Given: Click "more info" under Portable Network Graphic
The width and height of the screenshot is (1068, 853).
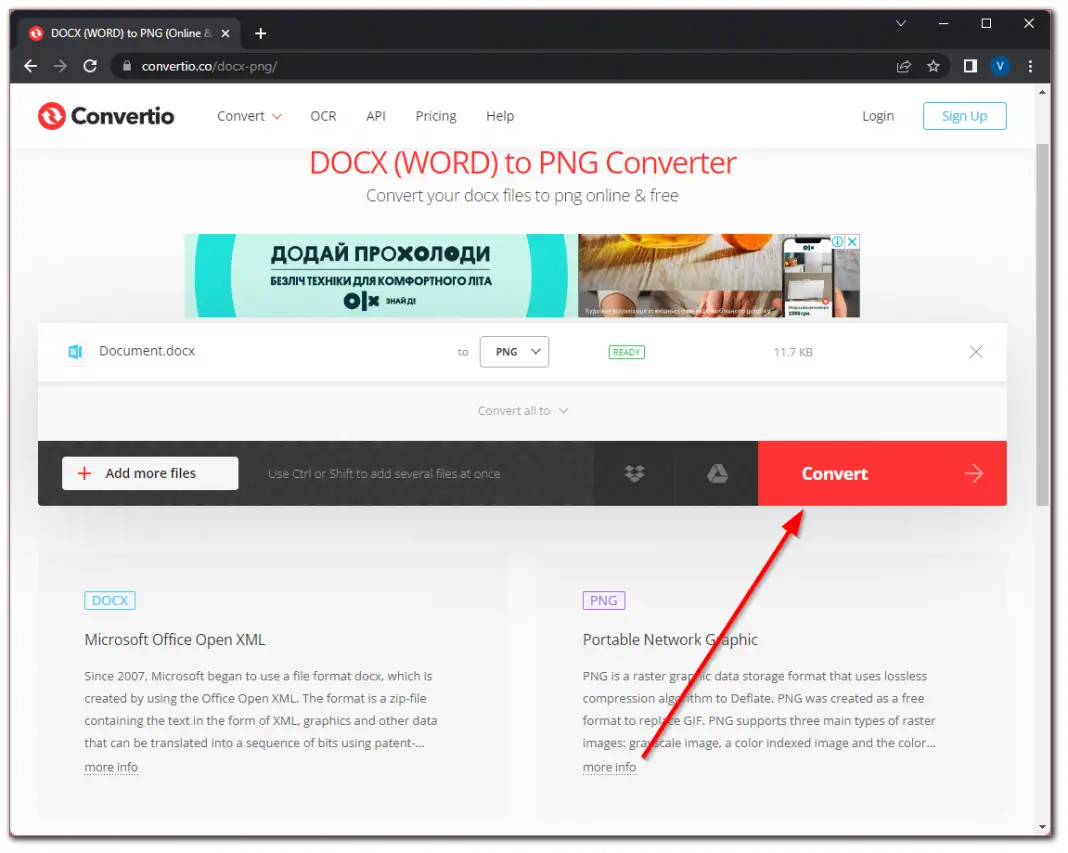Looking at the screenshot, I should 609,766.
